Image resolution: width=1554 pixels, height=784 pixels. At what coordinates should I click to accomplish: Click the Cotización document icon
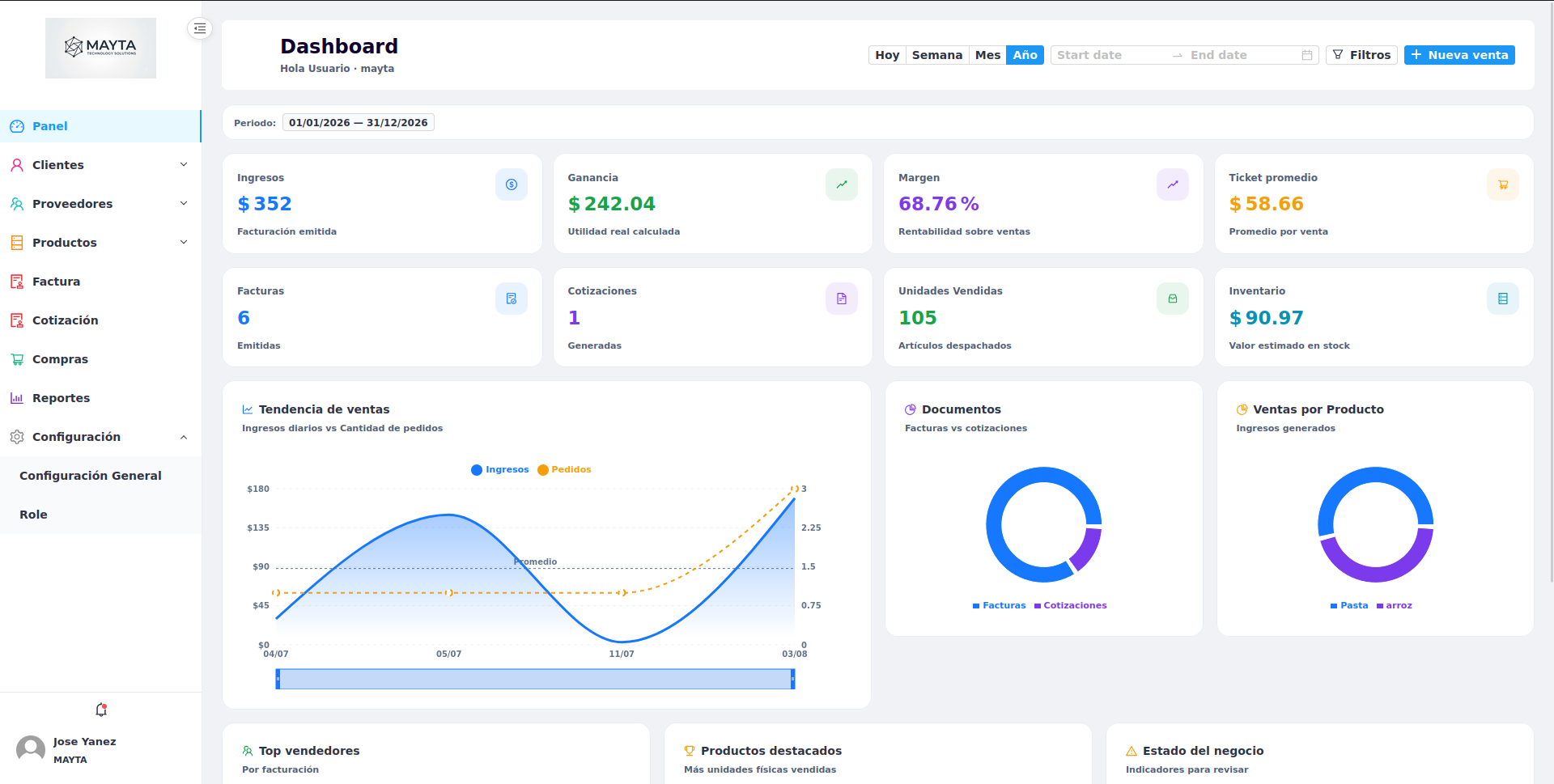(17, 320)
